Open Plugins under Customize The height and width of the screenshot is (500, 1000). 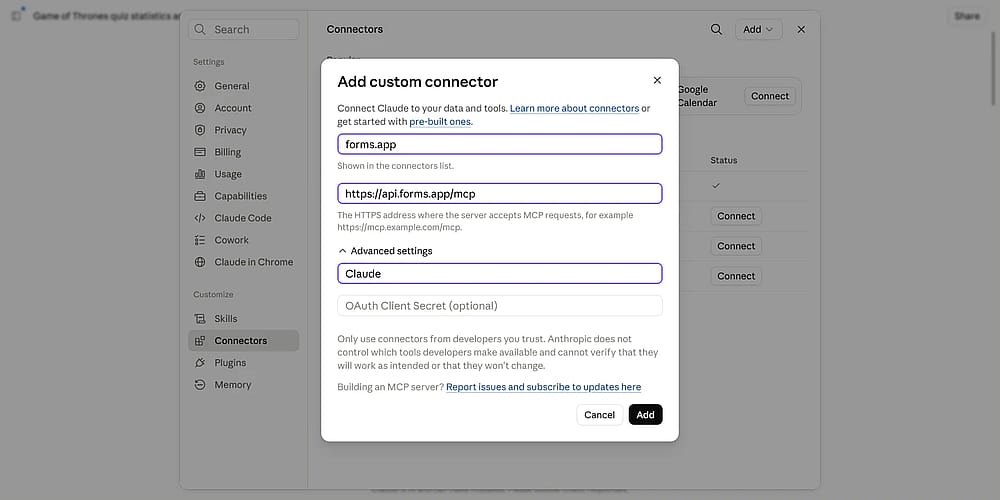pyautogui.click(x=244, y=363)
